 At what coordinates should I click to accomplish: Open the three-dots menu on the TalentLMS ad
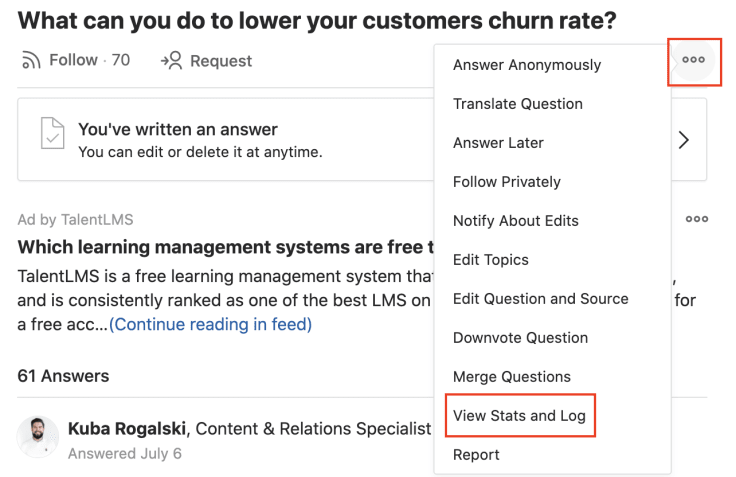click(x=697, y=219)
